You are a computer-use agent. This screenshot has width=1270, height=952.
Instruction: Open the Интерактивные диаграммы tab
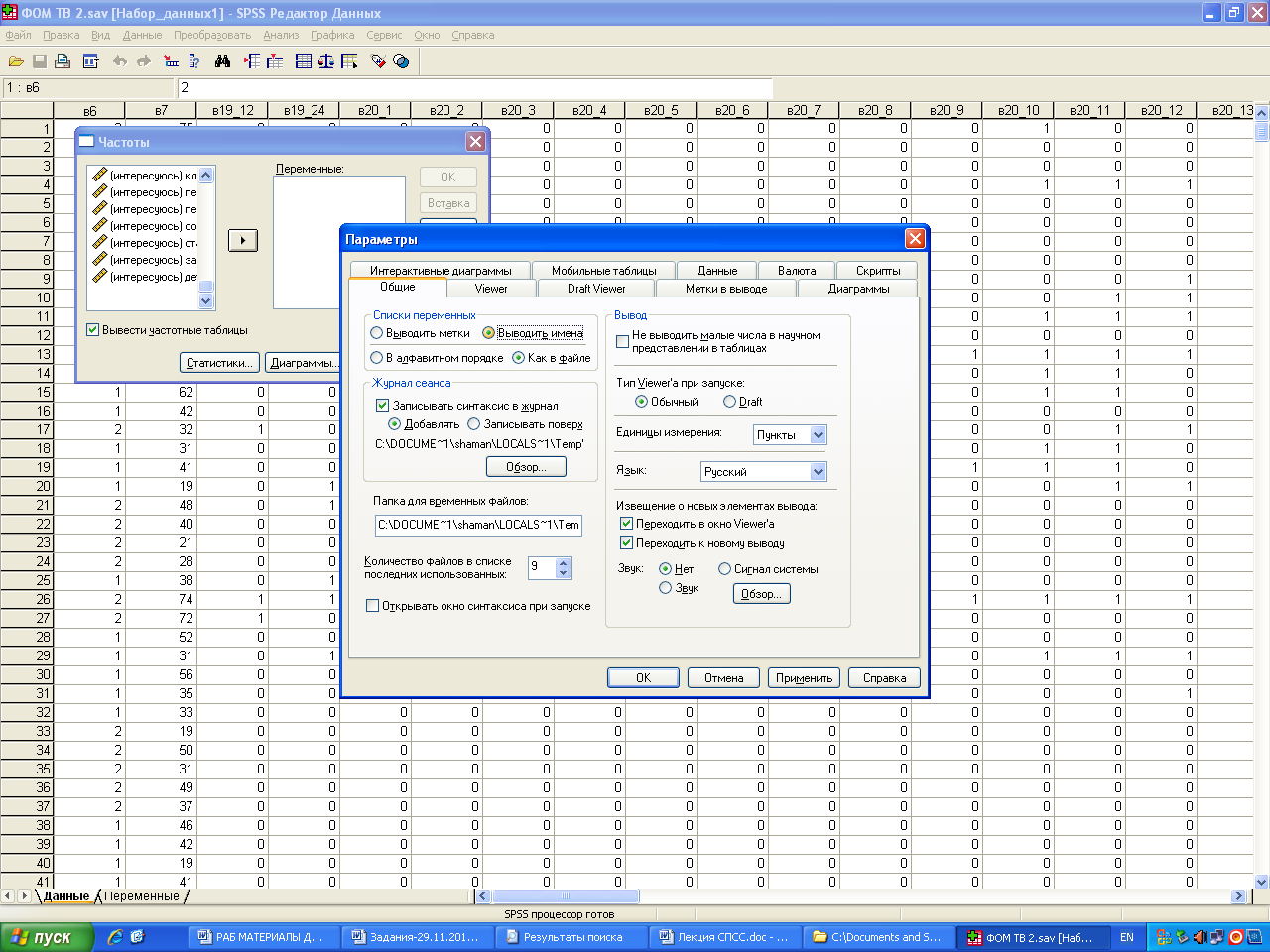pos(441,271)
